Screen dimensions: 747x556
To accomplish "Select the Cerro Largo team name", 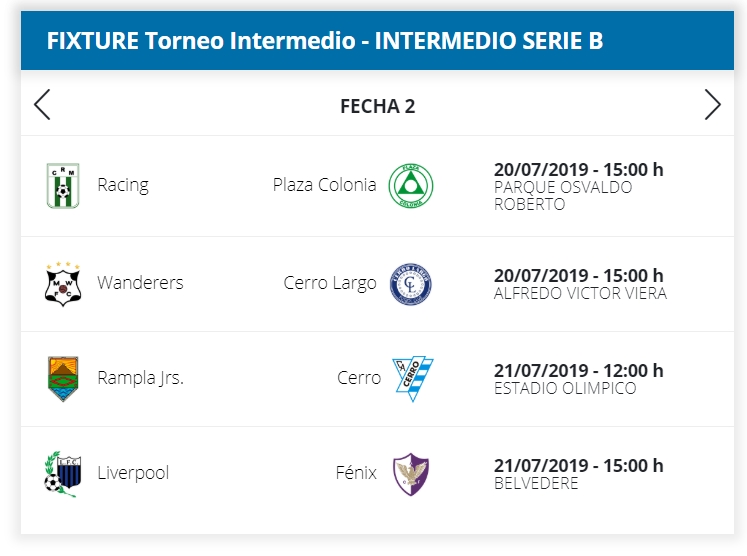I will (x=330, y=283).
